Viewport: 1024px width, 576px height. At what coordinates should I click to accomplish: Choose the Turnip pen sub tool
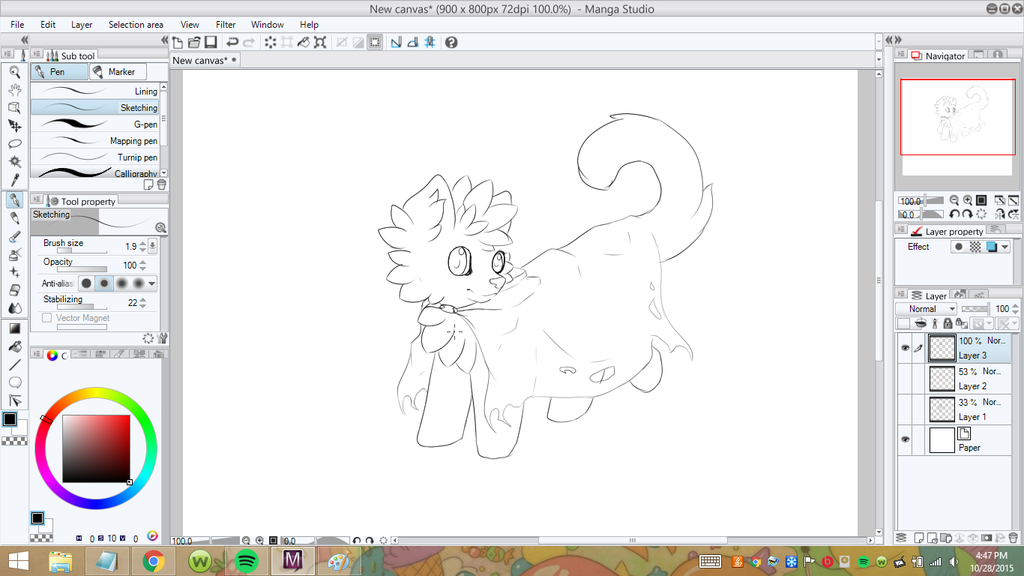pyautogui.click(x=95, y=157)
